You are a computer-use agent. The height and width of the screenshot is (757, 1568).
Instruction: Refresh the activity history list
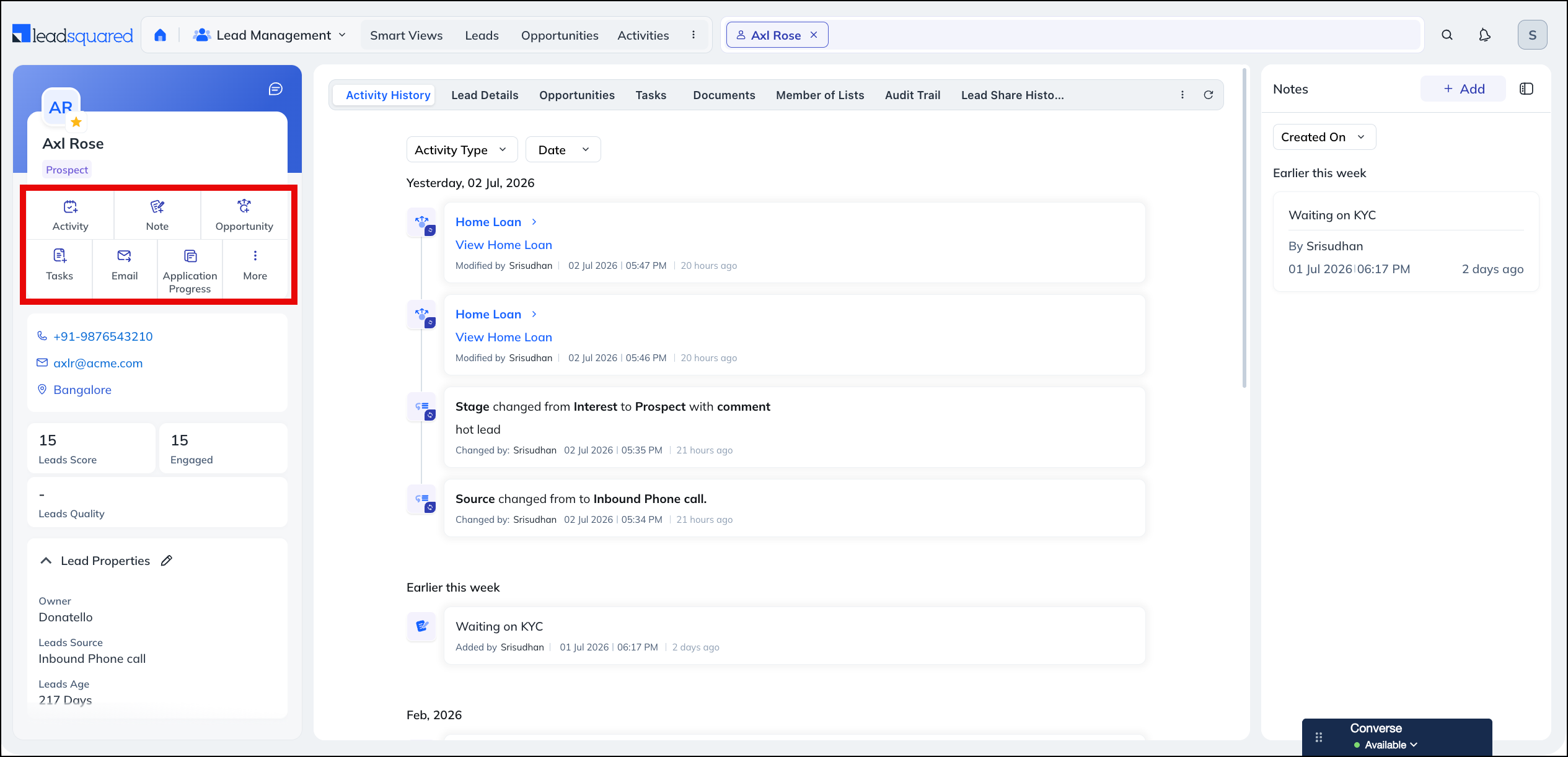(x=1209, y=95)
